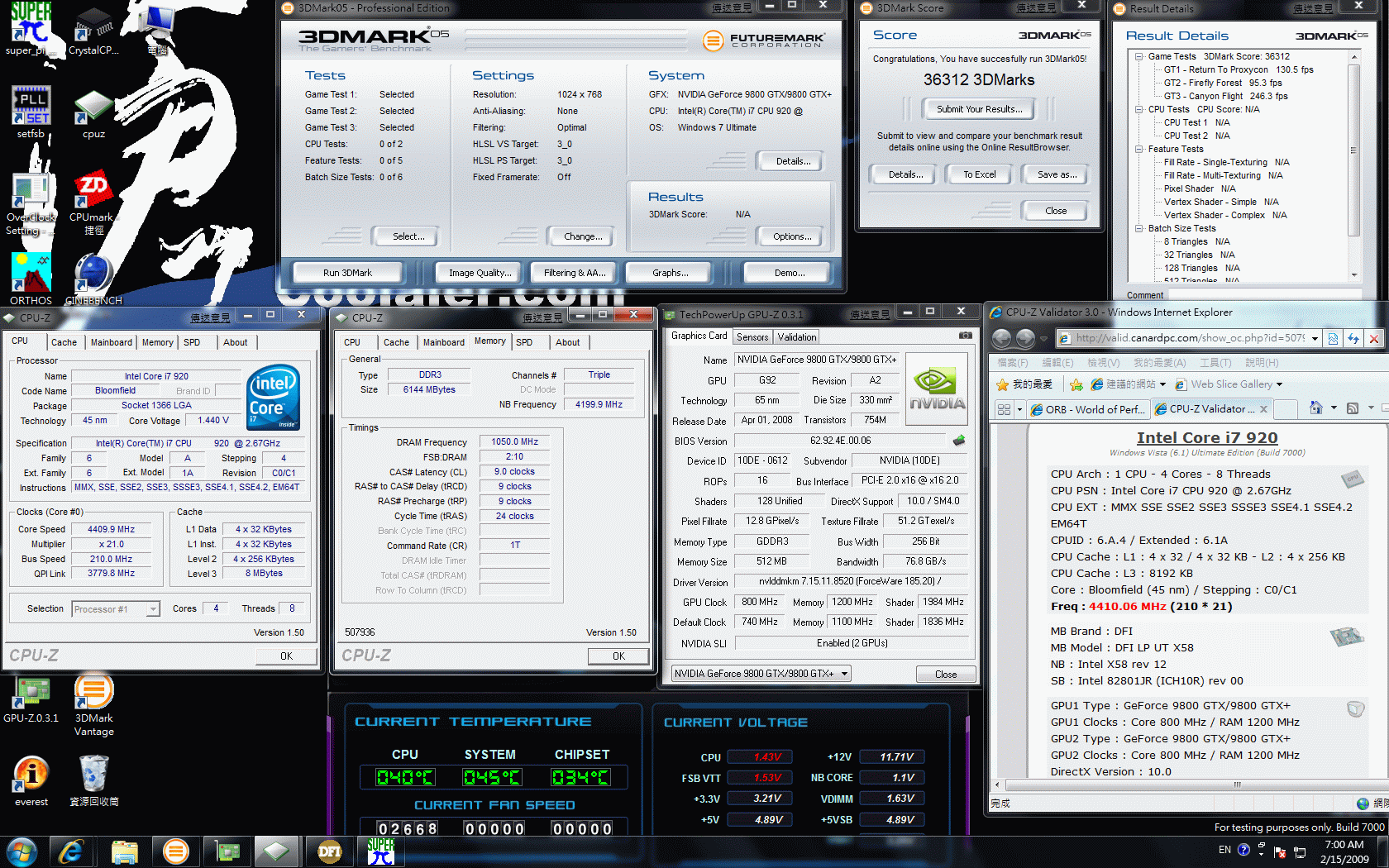Viewport: 1389px width, 868px height.
Task: Collapse CPU Tests tree node
Action: tap(1139, 109)
